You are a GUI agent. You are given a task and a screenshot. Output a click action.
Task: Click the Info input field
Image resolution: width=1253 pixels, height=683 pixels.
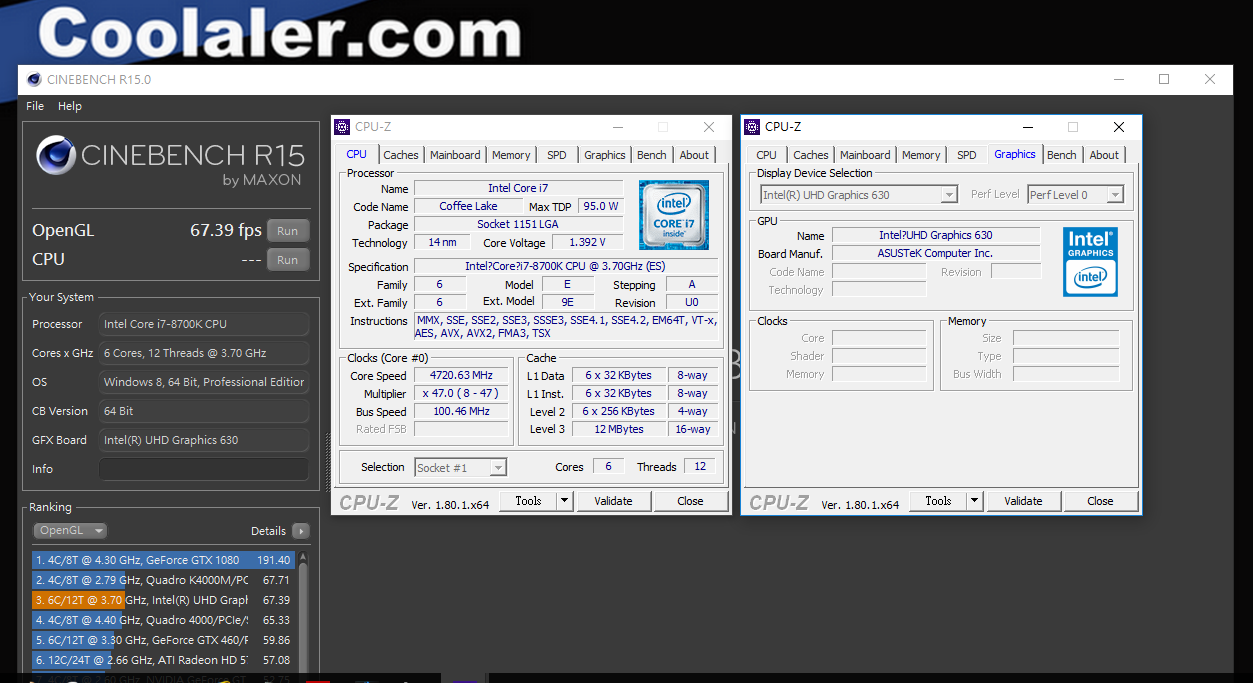204,469
